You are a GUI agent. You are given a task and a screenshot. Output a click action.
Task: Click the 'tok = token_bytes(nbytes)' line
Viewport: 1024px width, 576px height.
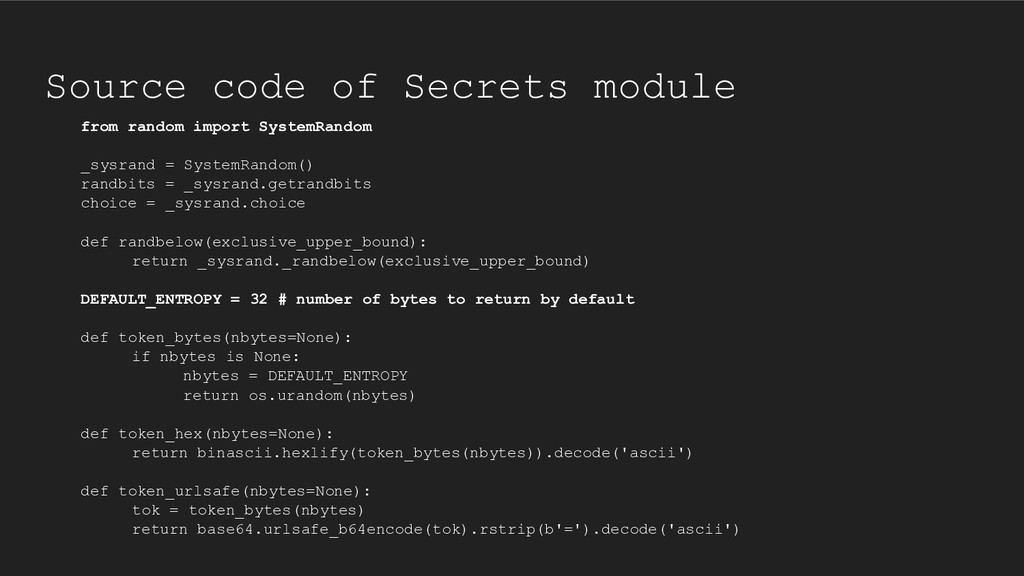[248, 511]
